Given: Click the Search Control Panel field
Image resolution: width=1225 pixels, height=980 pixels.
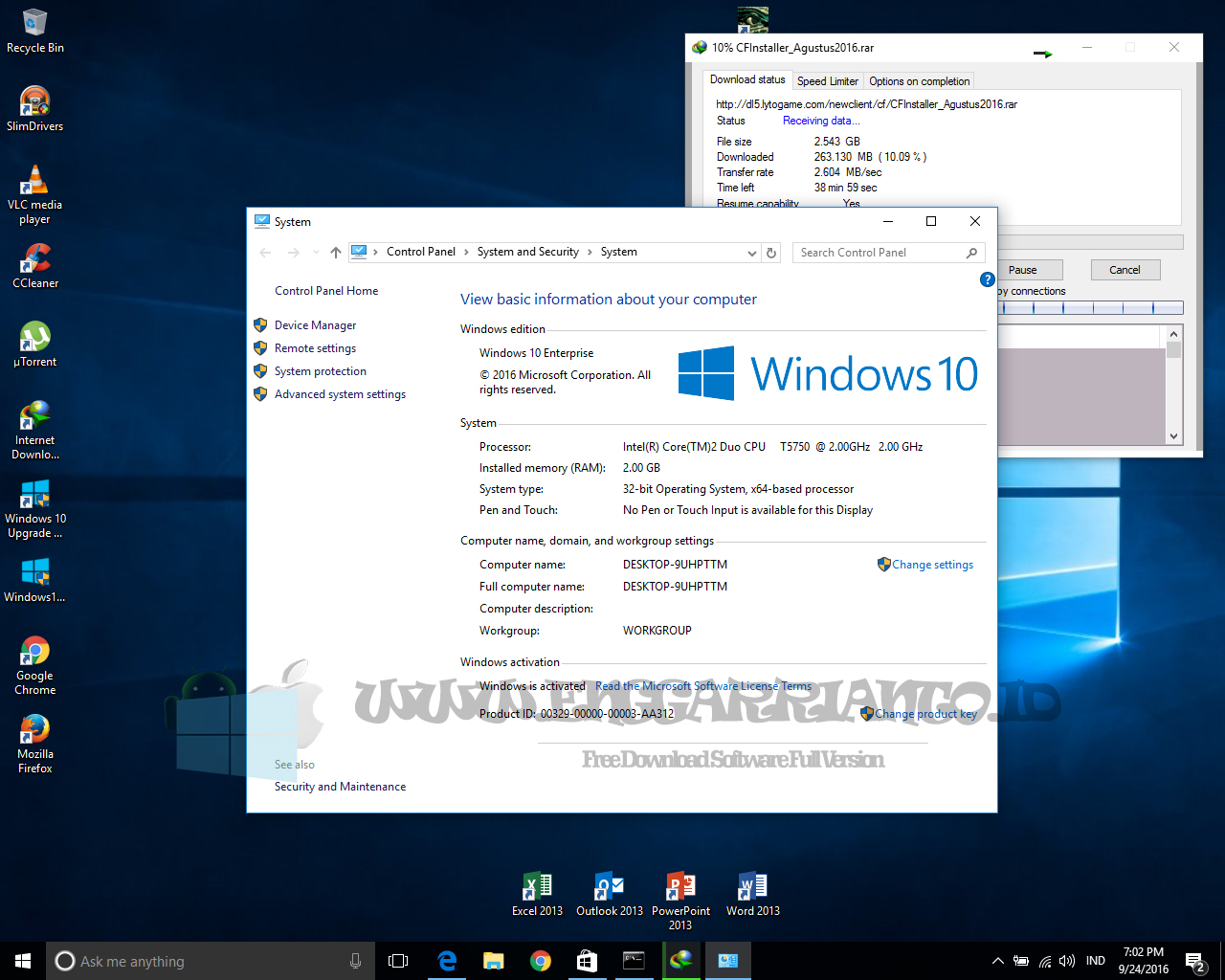Looking at the screenshot, I should (888, 253).
